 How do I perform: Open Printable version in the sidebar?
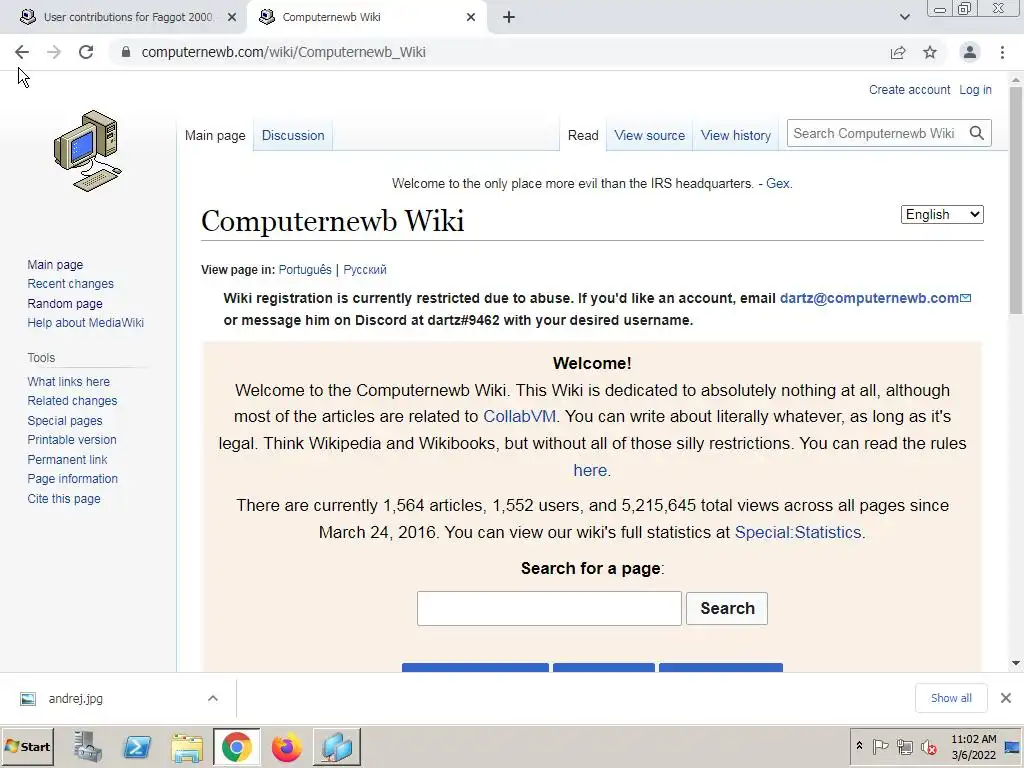point(72,440)
